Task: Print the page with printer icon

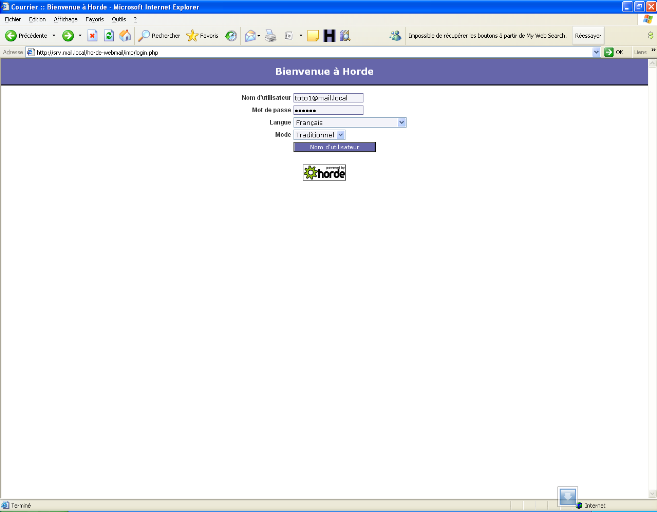Action: (x=271, y=36)
